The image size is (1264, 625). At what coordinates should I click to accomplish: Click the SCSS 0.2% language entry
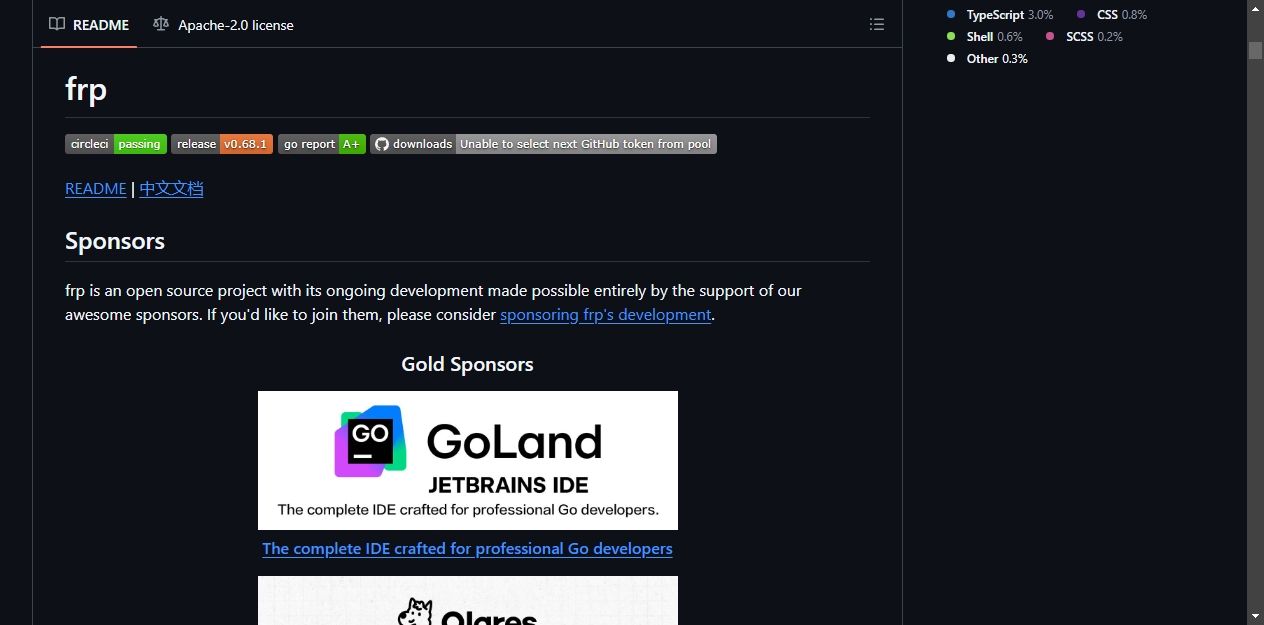(x=1084, y=37)
